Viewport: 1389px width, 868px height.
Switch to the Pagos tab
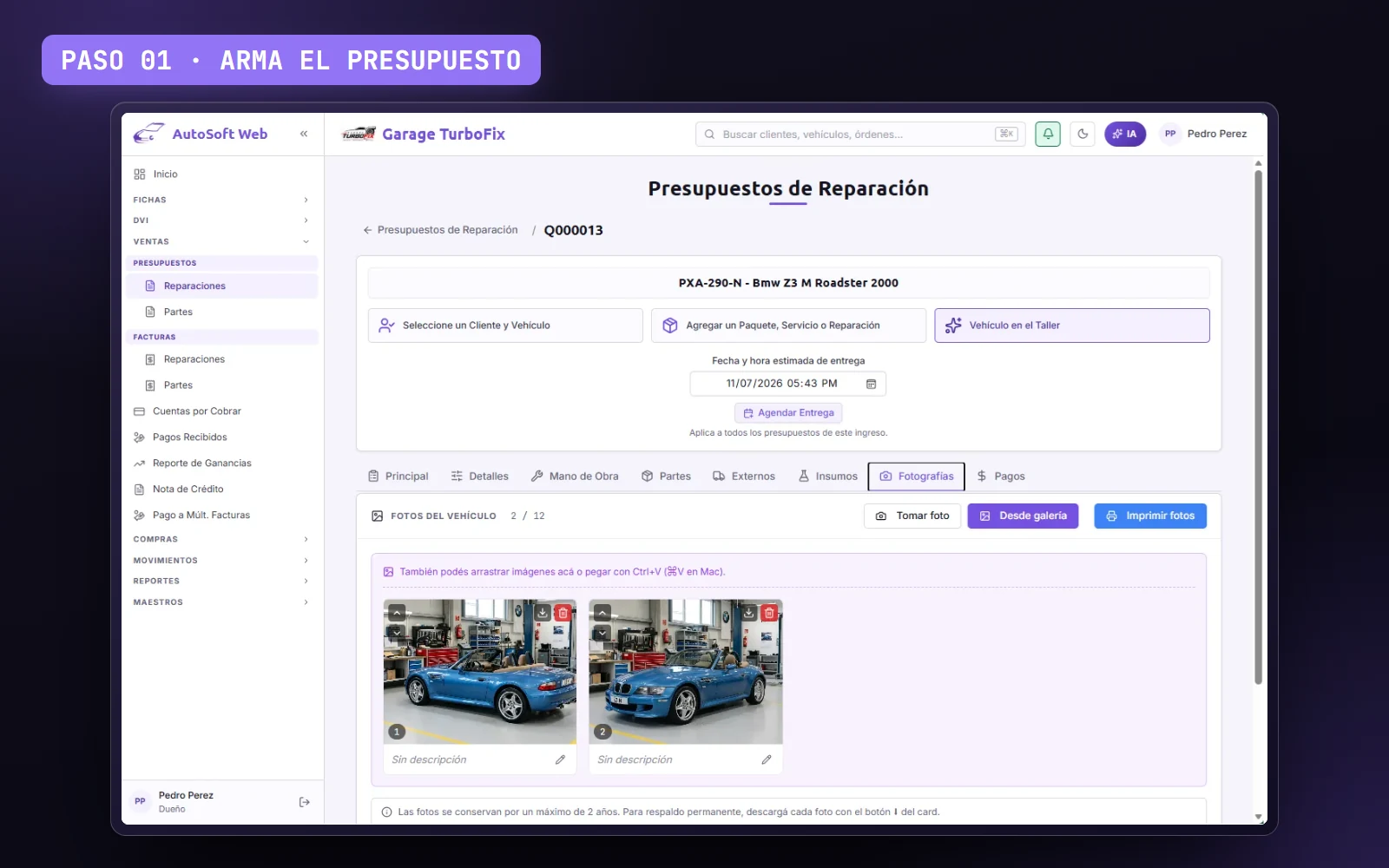pyautogui.click(x=1001, y=477)
